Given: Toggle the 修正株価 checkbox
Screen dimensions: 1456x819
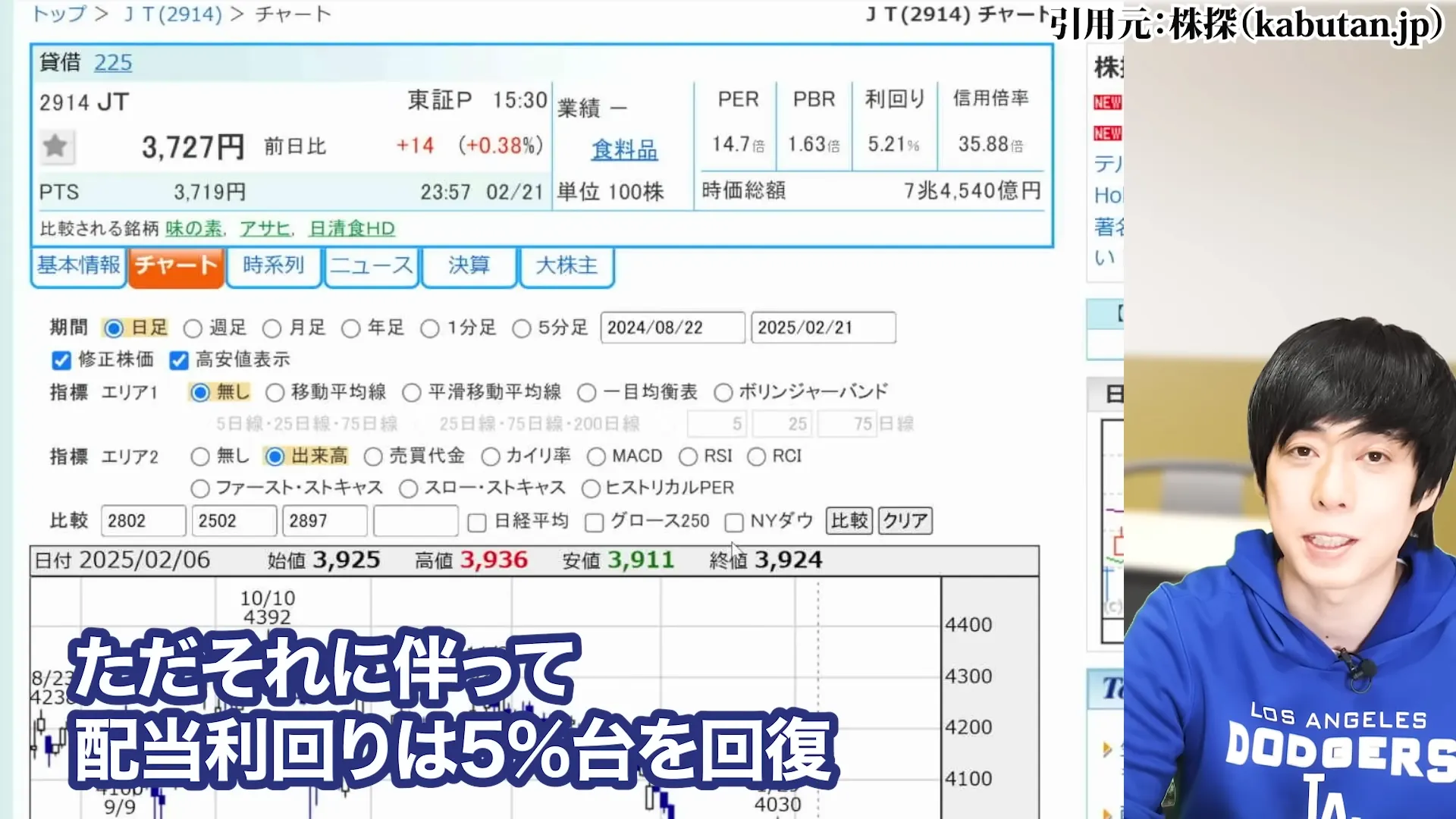Looking at the screenshot, I should [x=61, y=360].
